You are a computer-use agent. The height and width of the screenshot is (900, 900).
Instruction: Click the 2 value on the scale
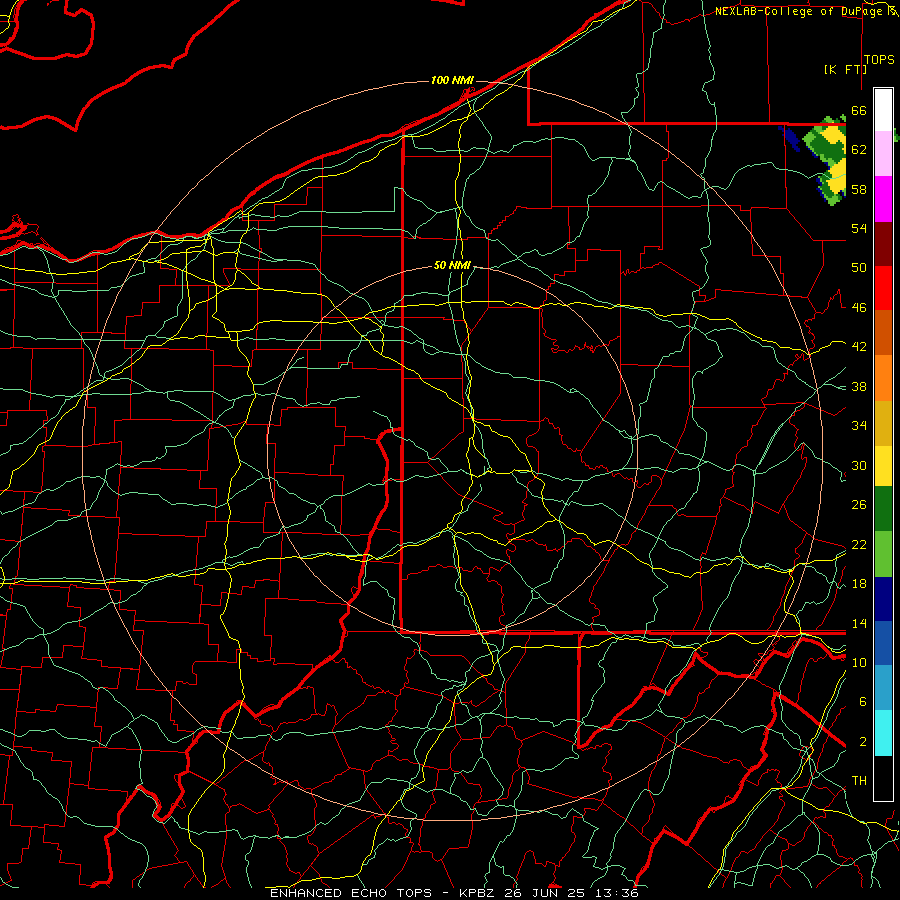click(863, 741)
